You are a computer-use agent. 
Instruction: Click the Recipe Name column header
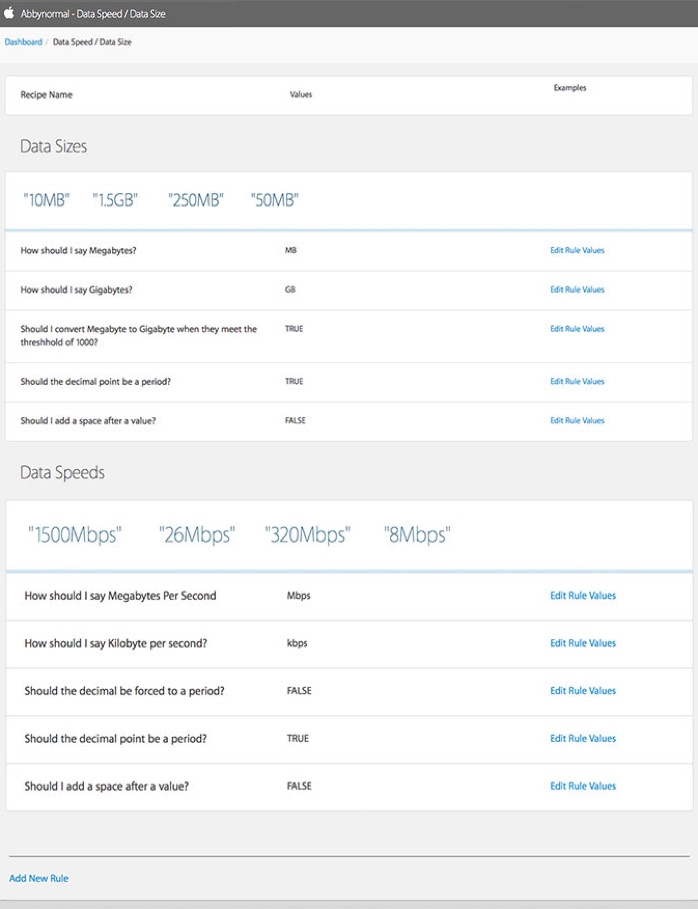(x=46, y=95)
